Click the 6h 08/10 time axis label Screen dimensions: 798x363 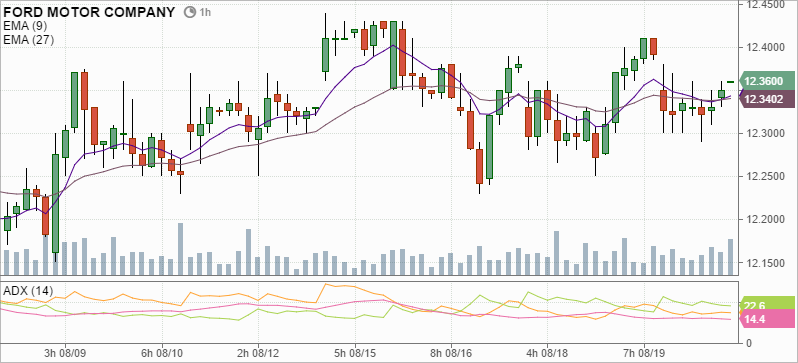tap(162, 352)
